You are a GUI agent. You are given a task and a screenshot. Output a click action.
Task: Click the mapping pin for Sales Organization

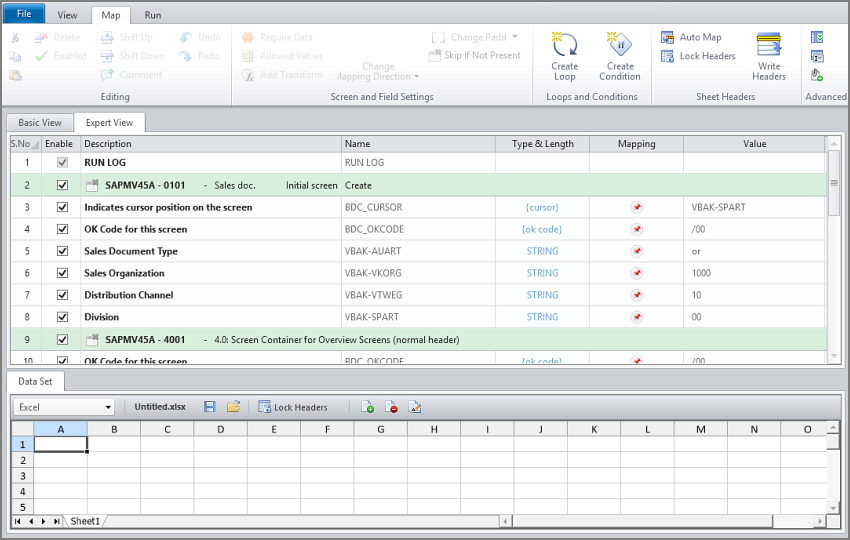(636, 273)
